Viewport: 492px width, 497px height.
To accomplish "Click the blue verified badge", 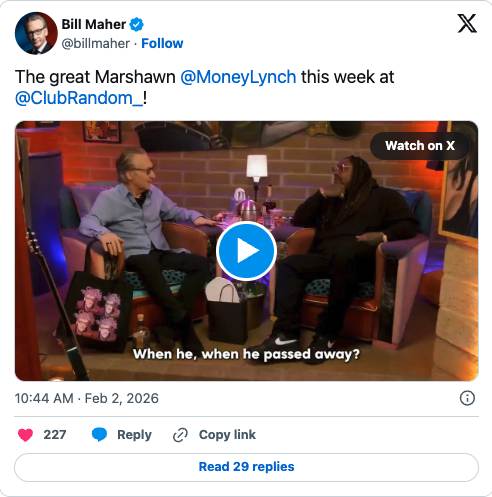I will [136, 24].
